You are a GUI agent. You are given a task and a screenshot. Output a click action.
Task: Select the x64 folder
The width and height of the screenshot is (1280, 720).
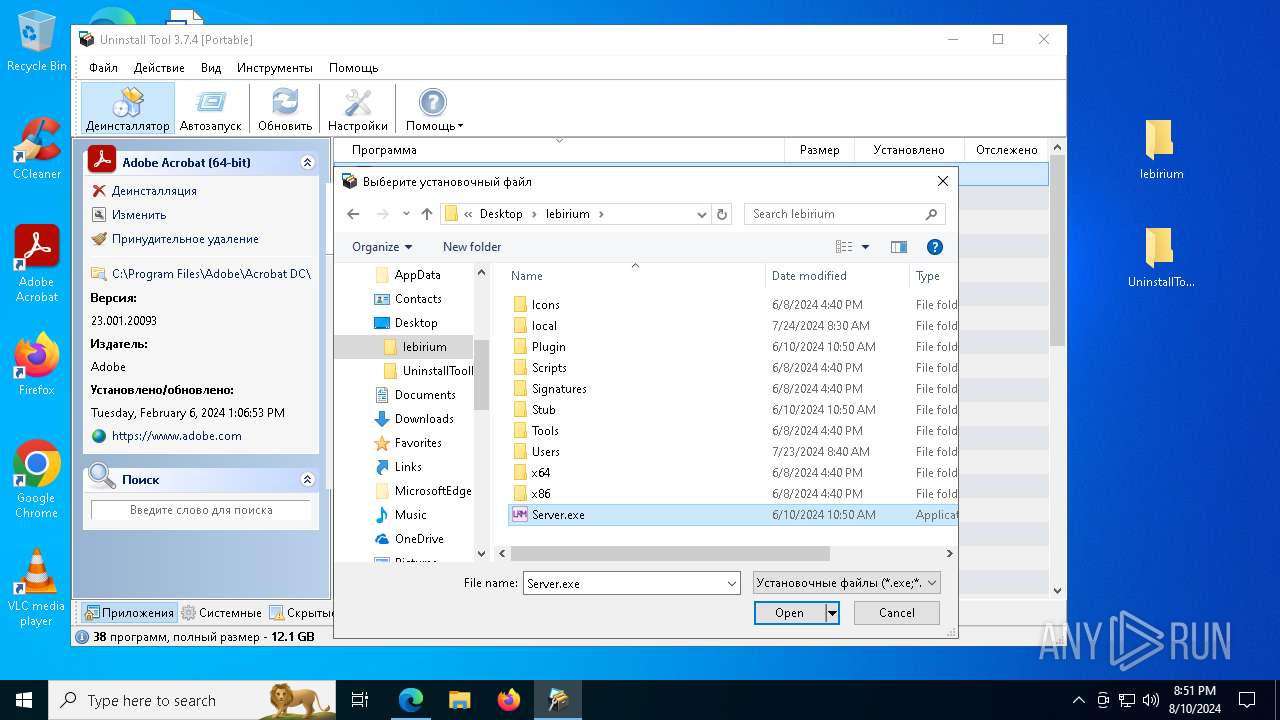click(540, 473)
